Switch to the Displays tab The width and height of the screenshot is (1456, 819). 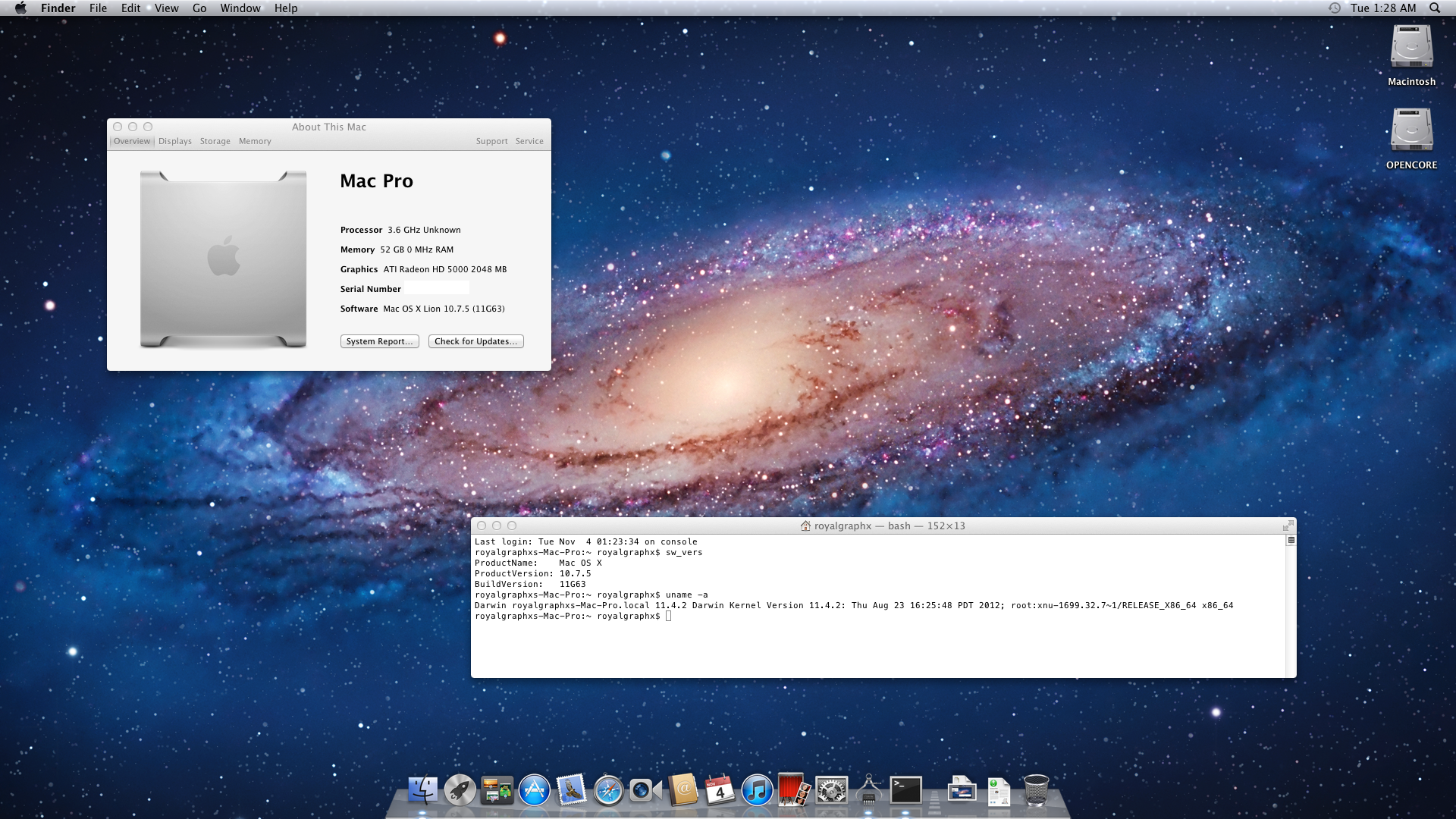pos(175,141)
